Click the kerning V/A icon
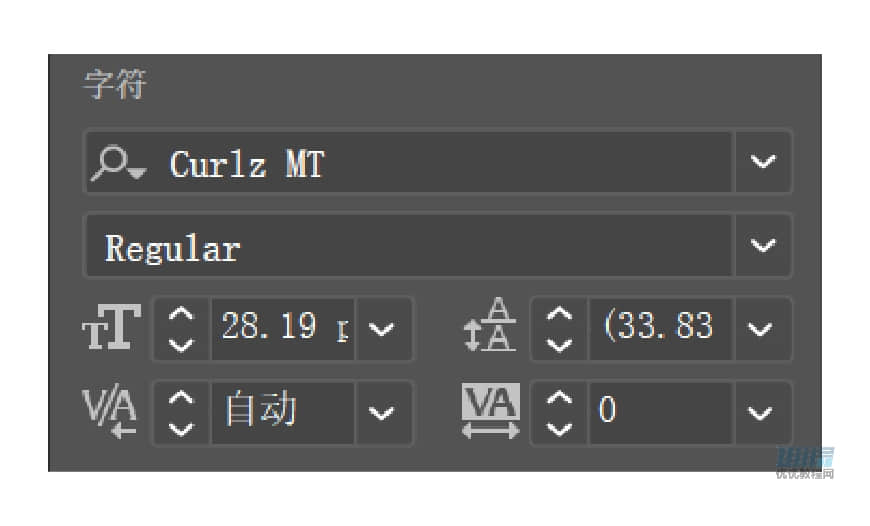The width and height of the screenshot is (870, 526). [x=110, y=411]
